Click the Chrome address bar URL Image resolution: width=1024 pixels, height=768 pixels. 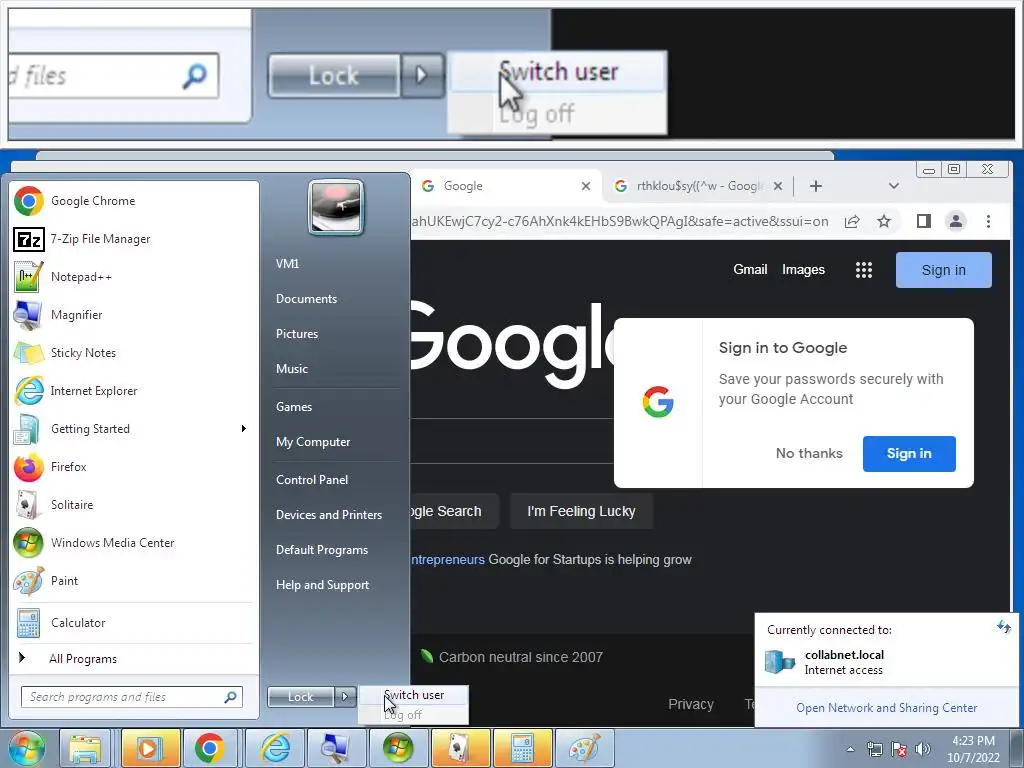click(x=620, y=221)
